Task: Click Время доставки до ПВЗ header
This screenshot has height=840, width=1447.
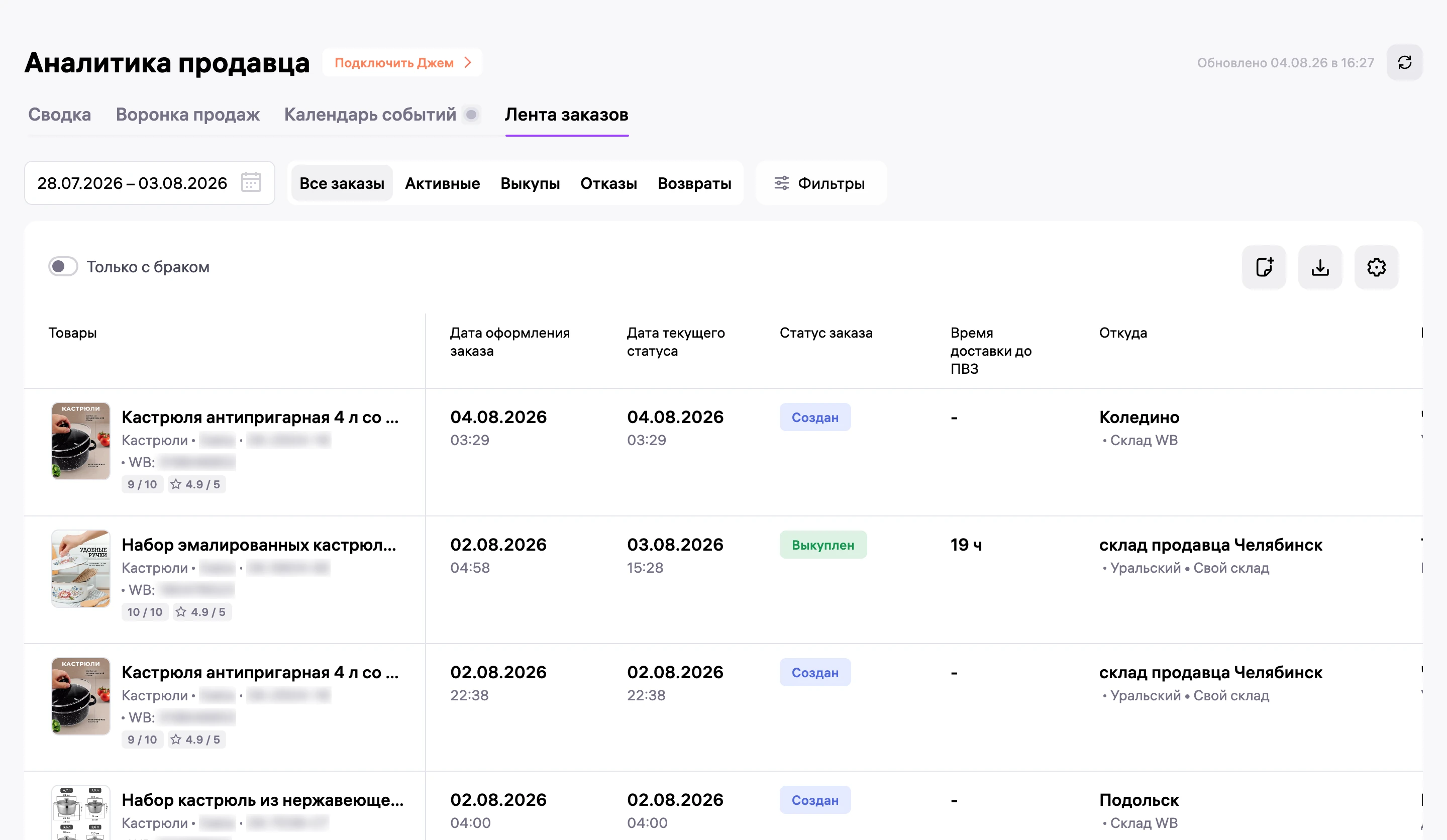Action: coord(991,350)
